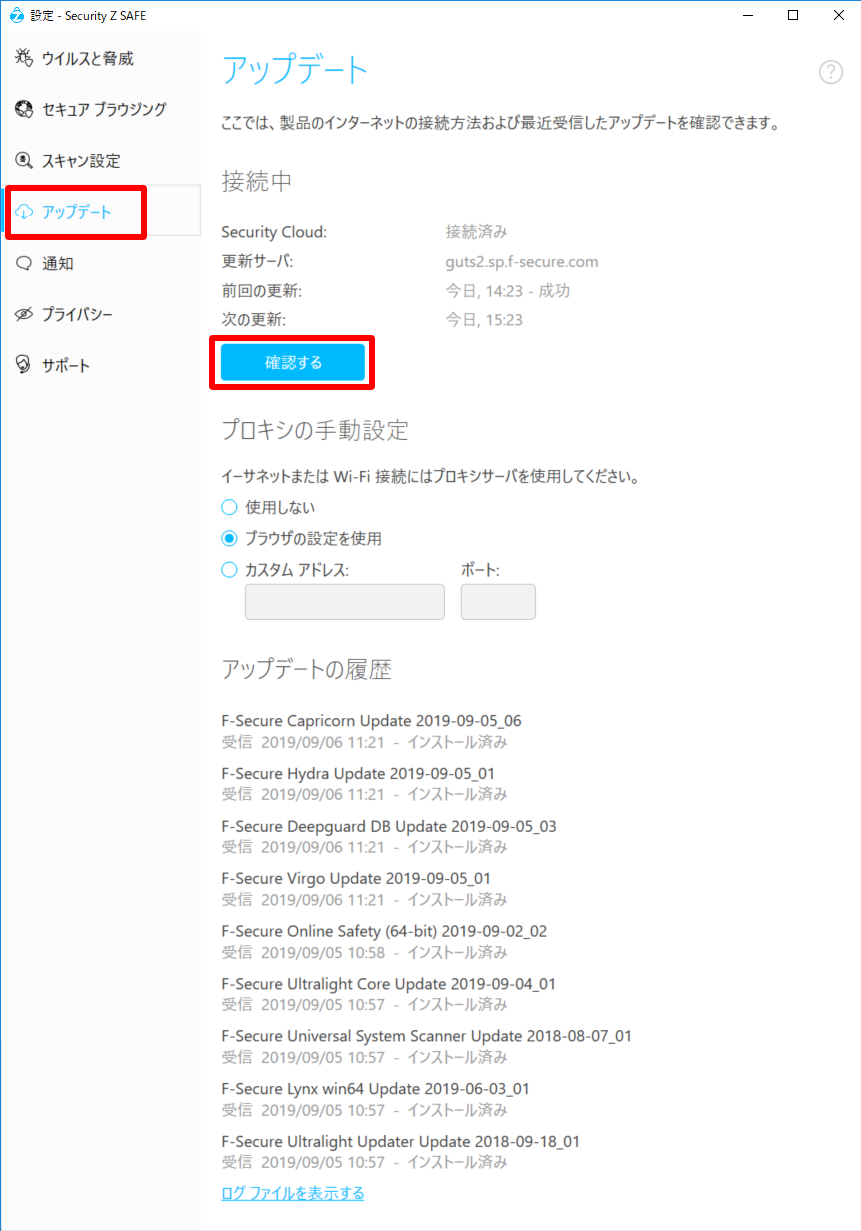861x1231 pixels.
Task: Click the 確認する update button
Action: tap(293, 363)
